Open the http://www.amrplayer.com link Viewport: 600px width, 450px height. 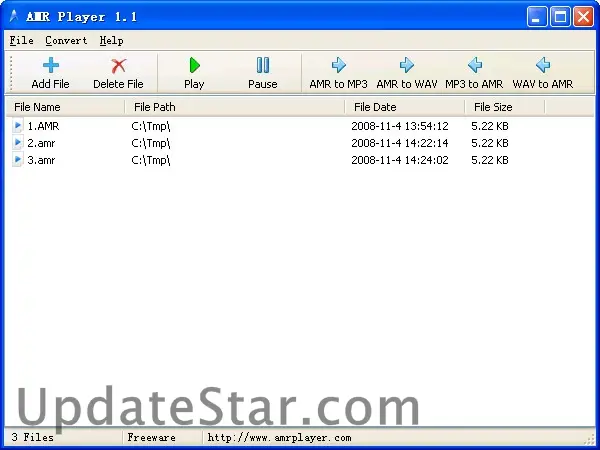279,437
